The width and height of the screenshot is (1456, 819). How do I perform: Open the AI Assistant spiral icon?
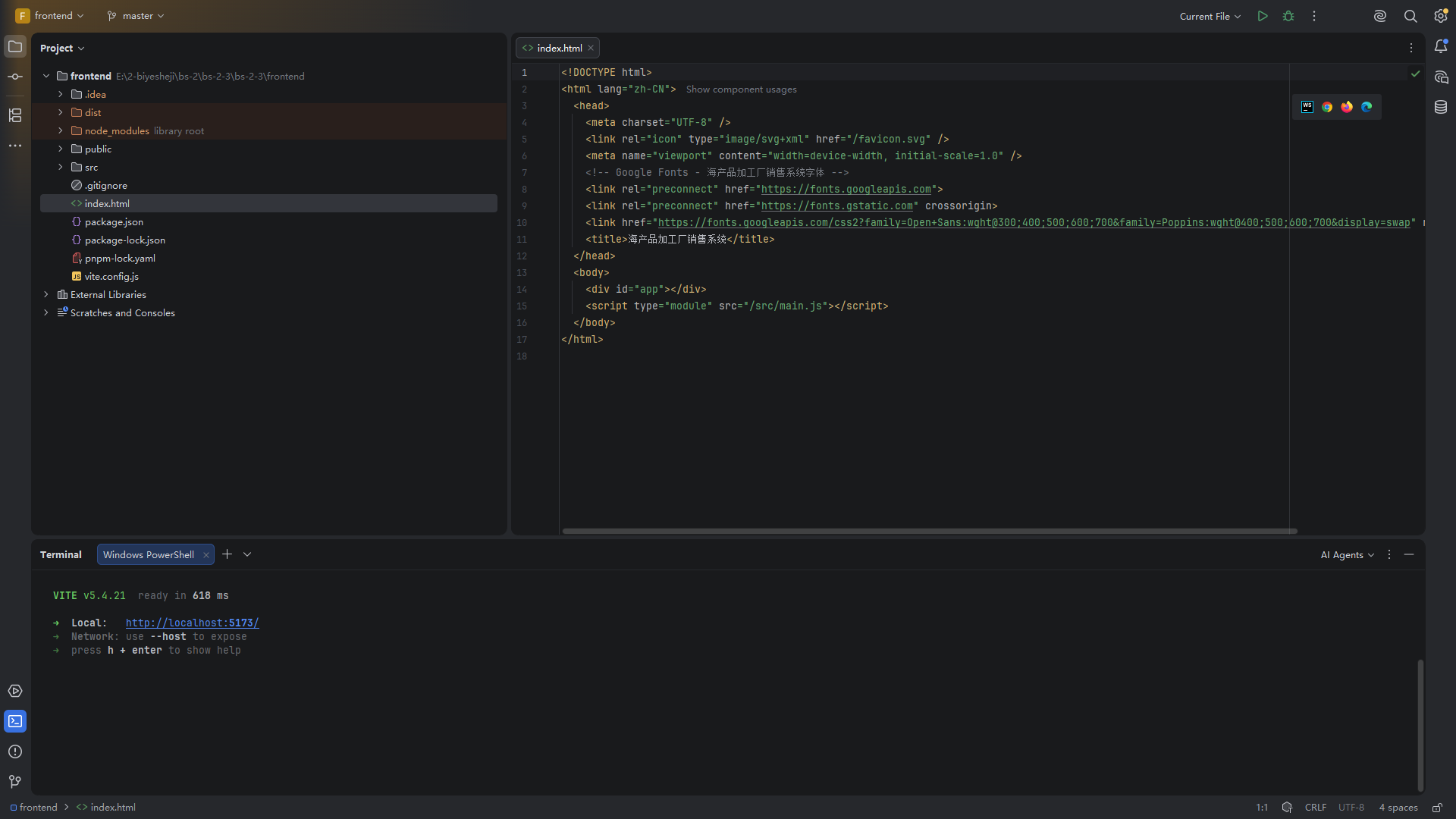[1380, 16]
